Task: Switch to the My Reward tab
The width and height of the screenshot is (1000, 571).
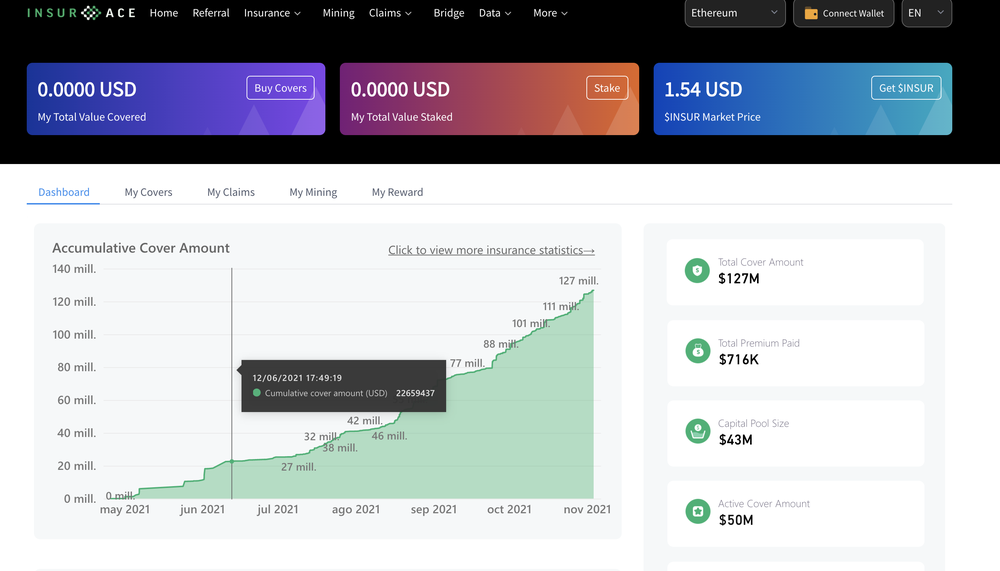Action: (x=397, y=192)
